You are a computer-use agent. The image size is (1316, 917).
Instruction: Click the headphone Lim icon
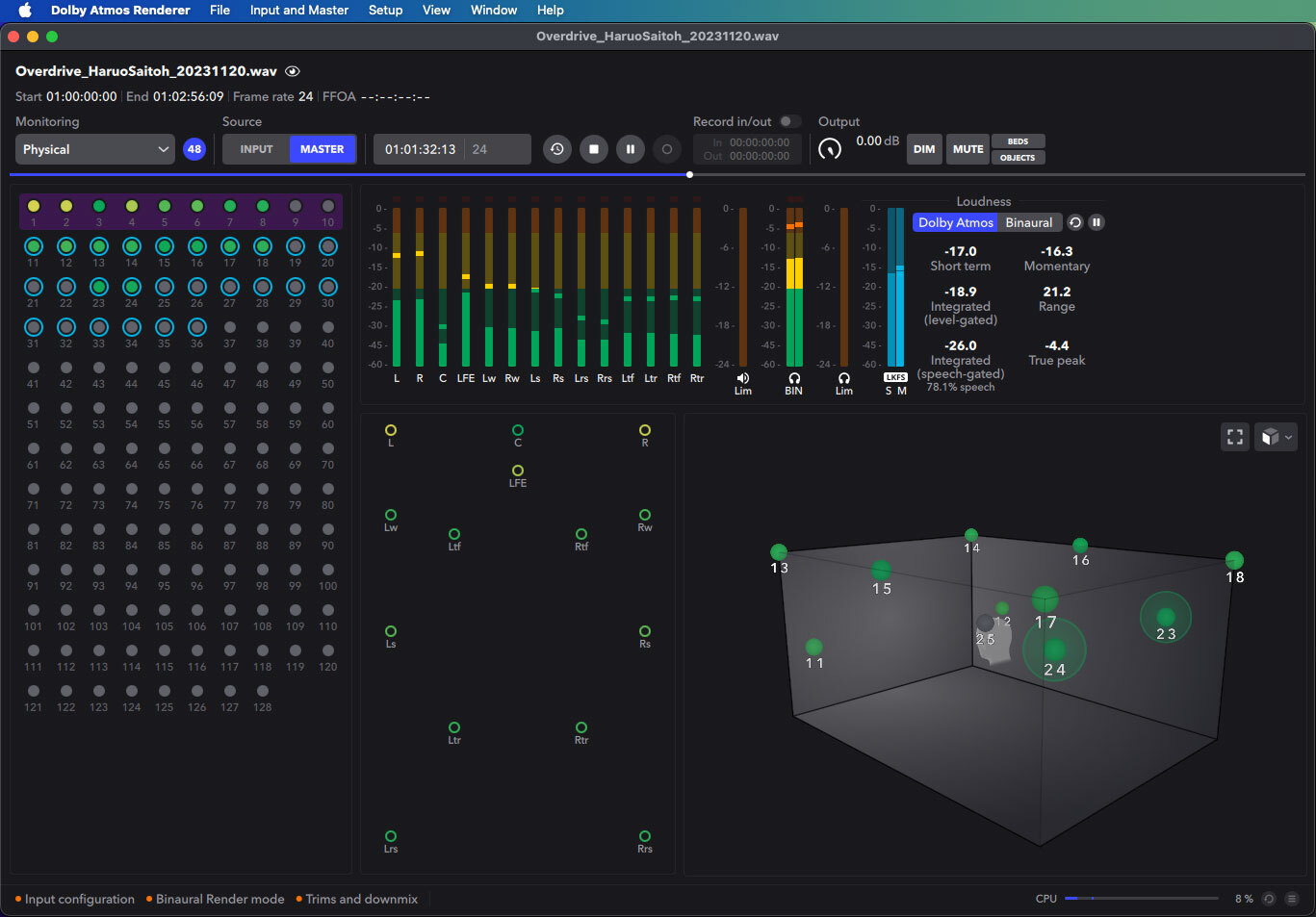click(x=844, y=378)
